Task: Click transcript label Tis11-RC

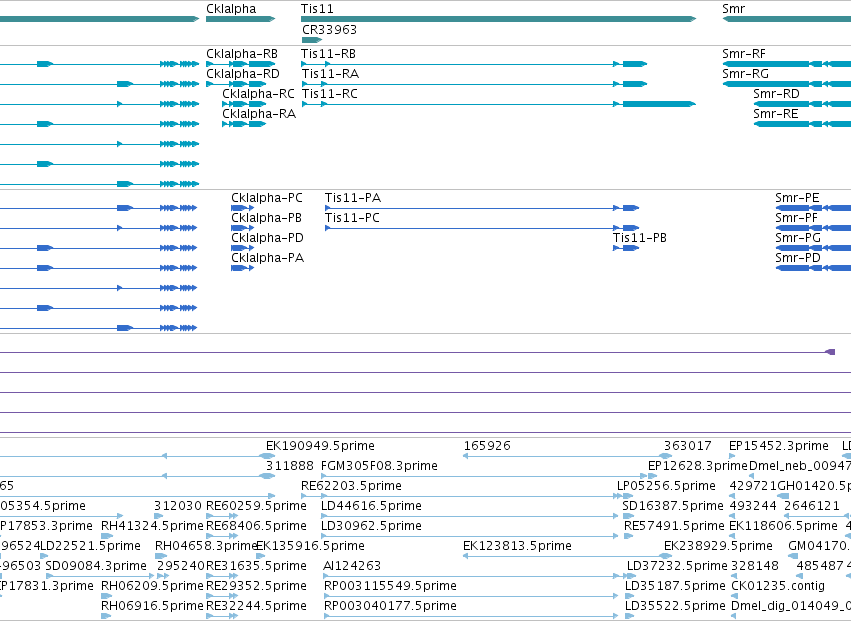Action: pyautogui.click(x=330, y=94)
